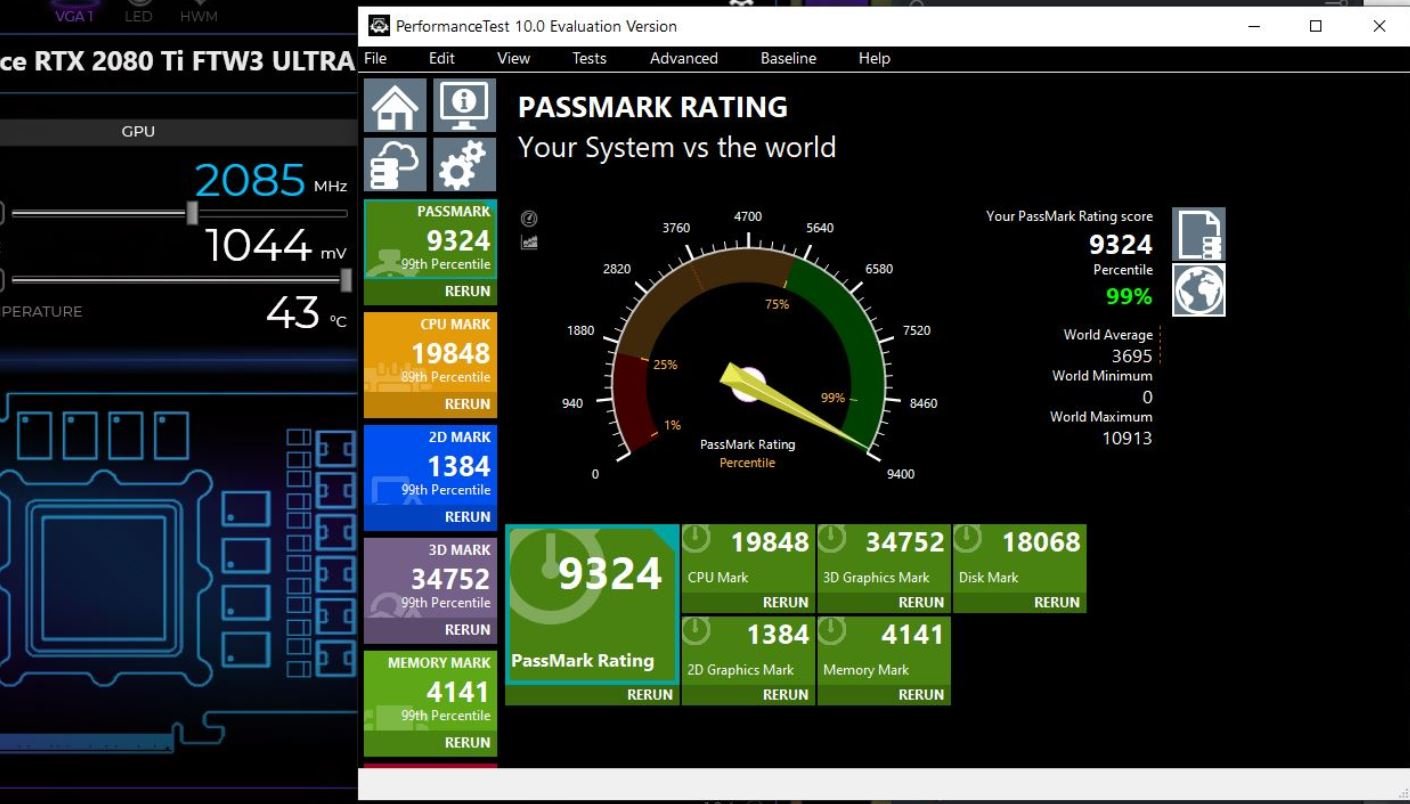Open the Home screen icon

[x=395, y=105]
